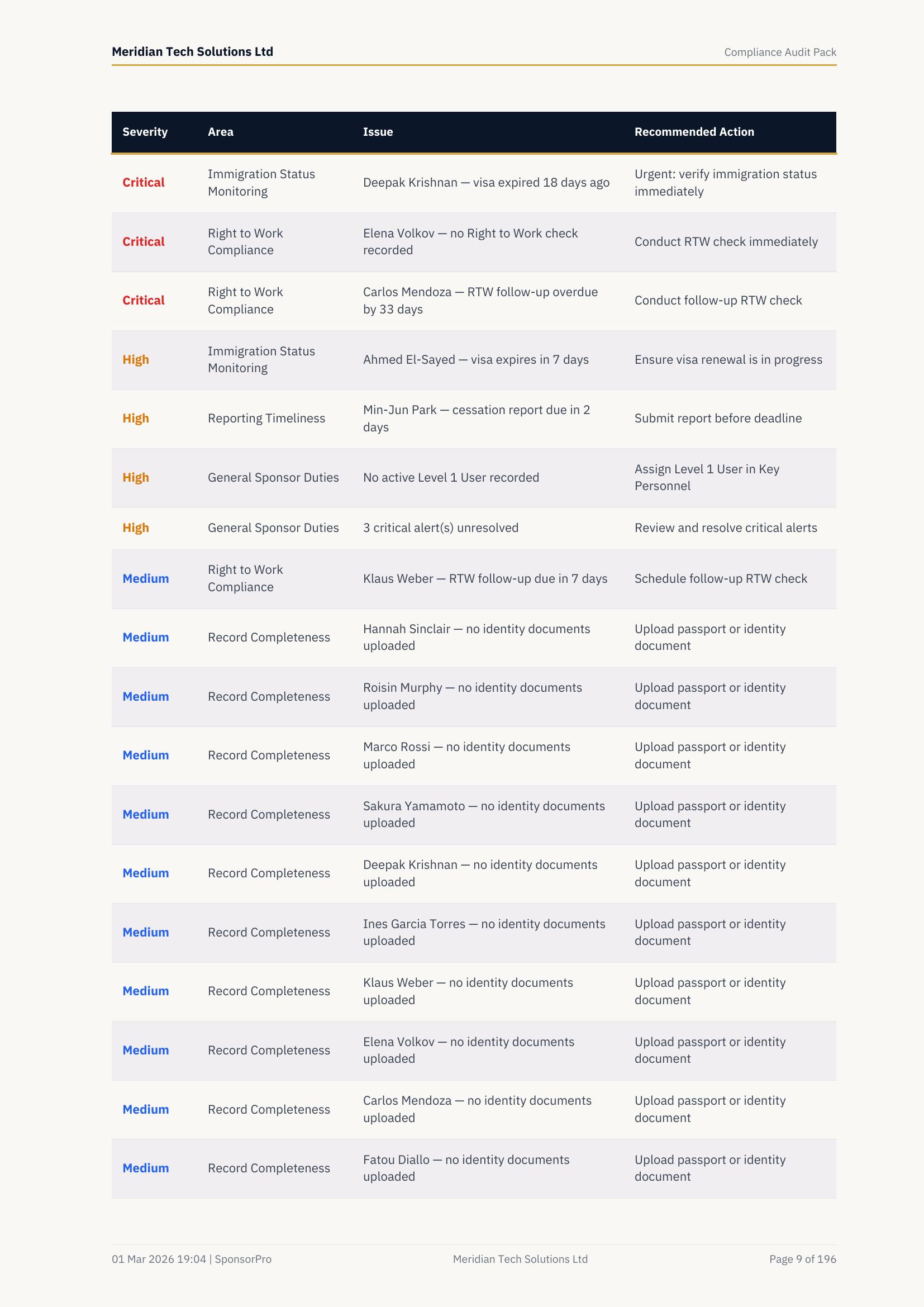Image resolution: width=924 pixels, height=1307 pixels.
Task: Click the Area column header
Action: click(x=220, y=132)
